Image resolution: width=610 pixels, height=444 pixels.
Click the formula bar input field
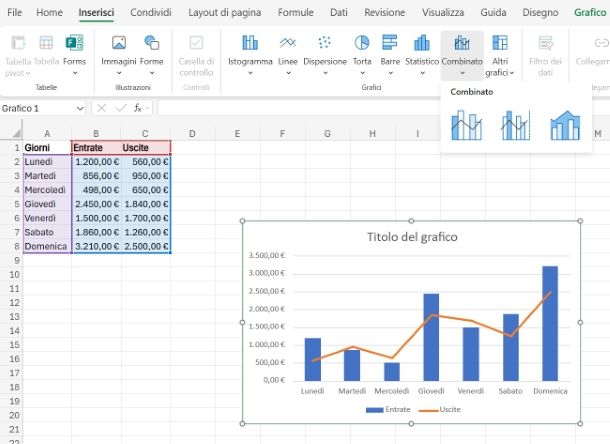[x=300, y=108]
